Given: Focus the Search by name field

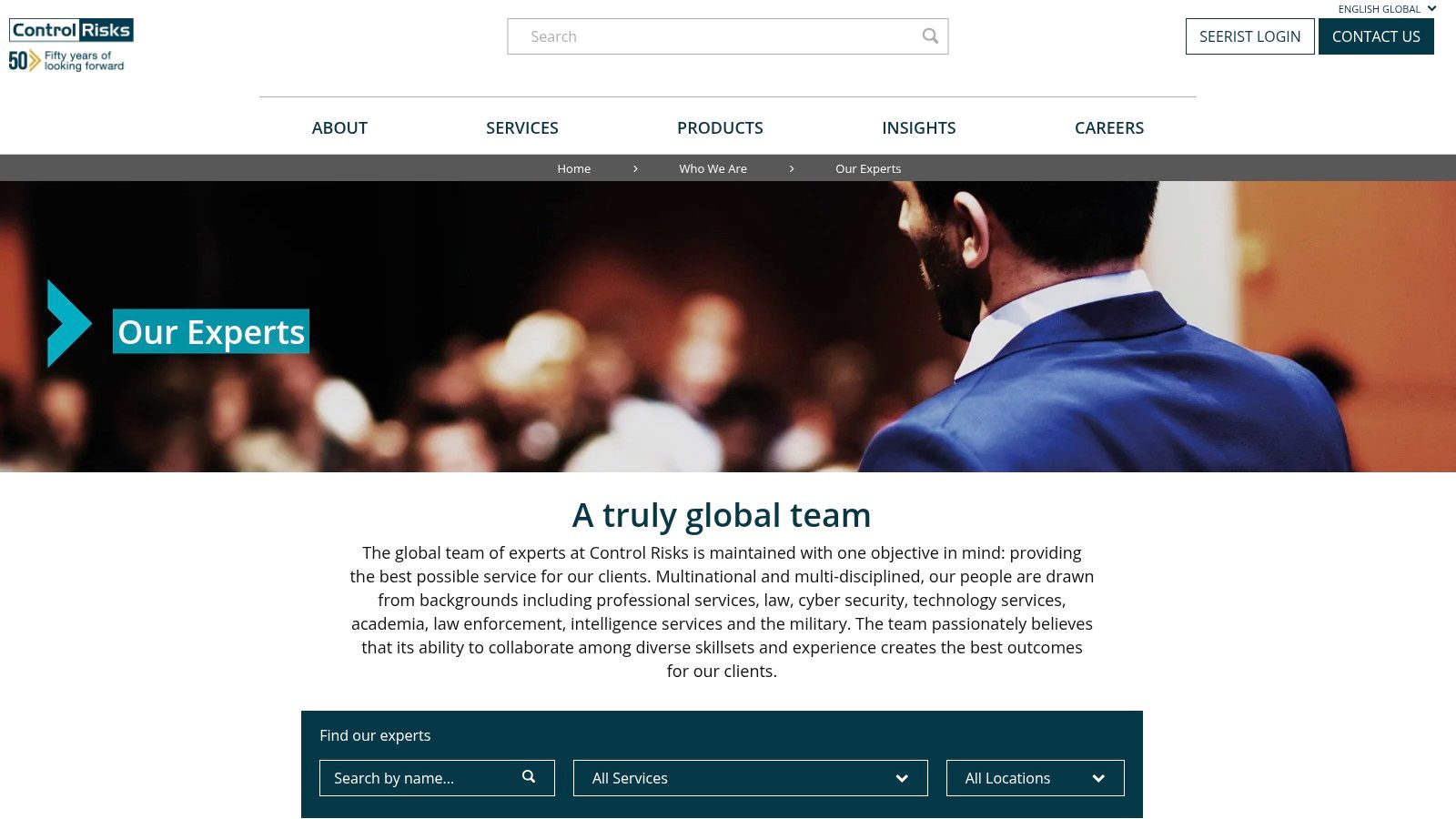Looking at the screenshot, I should coord(437,778).
